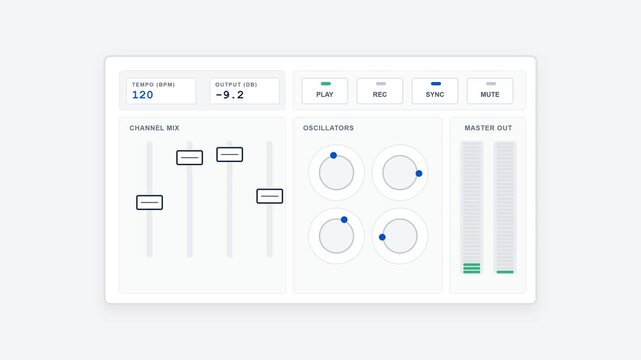Viewport: 641px width, 360px height.
Task: Toggle the MUTE button
Action: coord(490,91)
